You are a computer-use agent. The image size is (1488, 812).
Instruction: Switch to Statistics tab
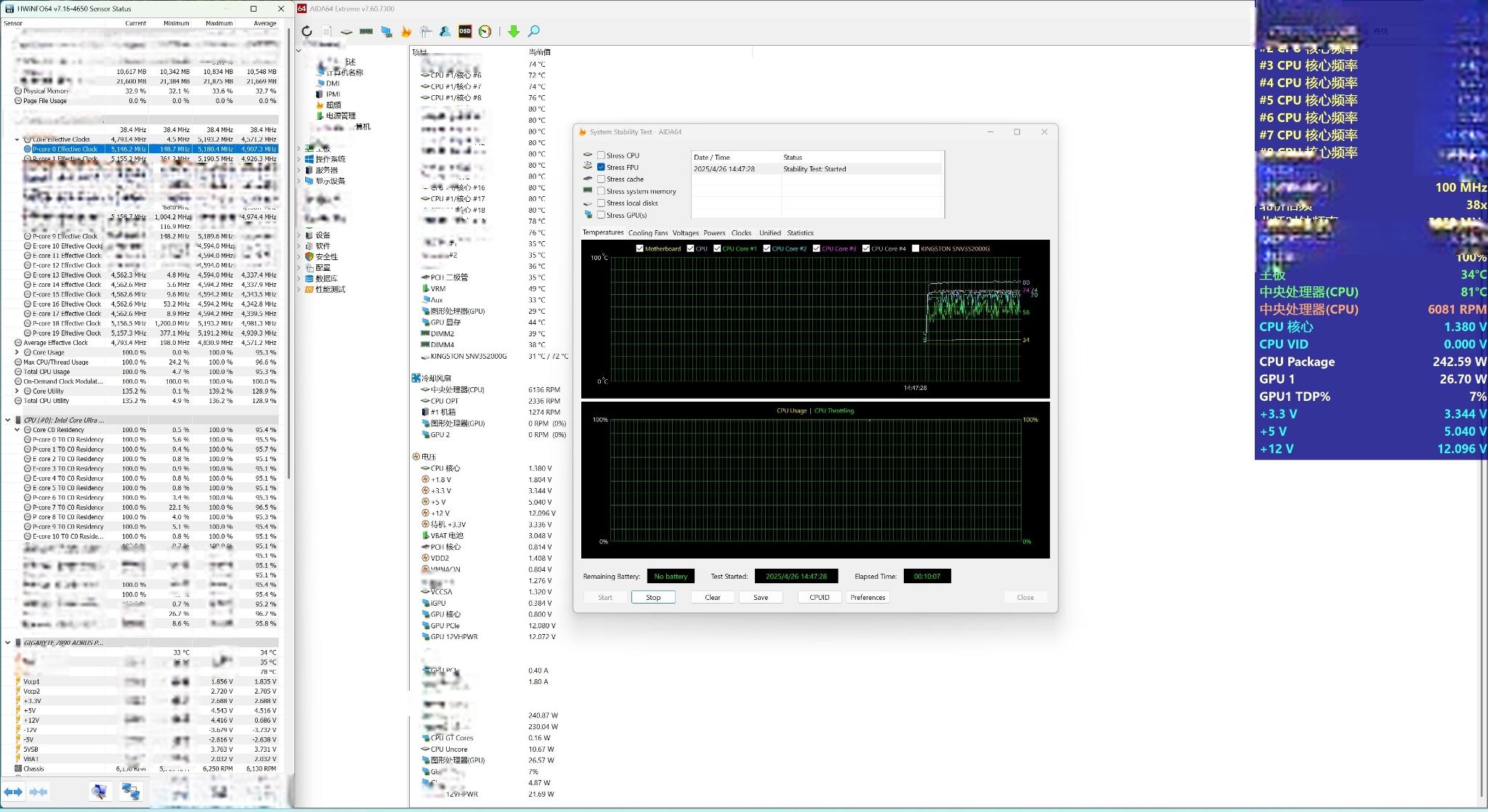tap(800, 233)
